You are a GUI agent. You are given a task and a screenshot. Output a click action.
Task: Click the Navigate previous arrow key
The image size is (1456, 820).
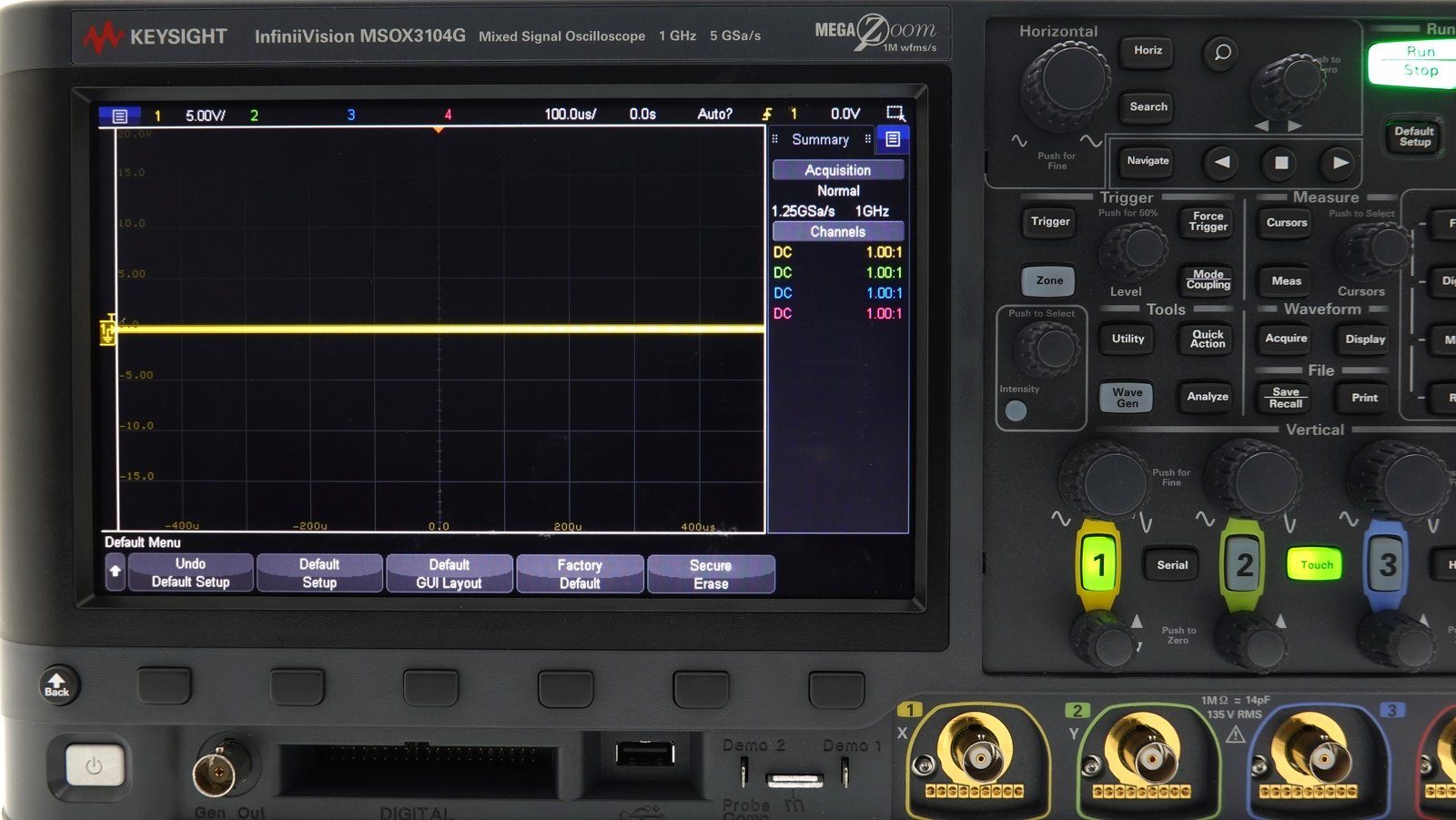[x=1222, y=162]
